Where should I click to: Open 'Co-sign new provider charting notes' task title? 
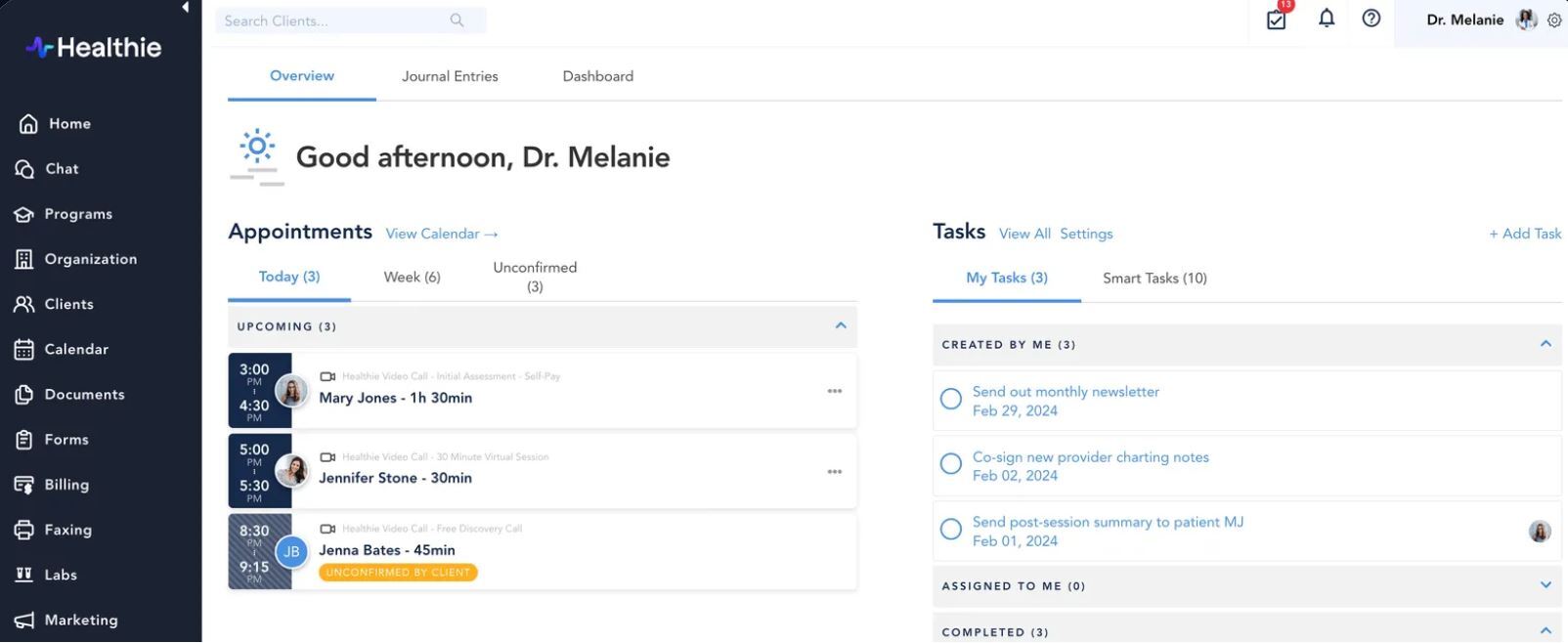click(1090, 457)
